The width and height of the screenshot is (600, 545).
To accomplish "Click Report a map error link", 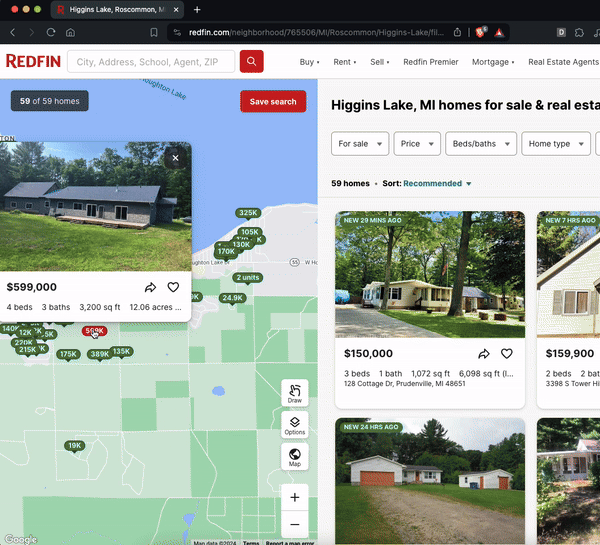I will click(290, 542).
